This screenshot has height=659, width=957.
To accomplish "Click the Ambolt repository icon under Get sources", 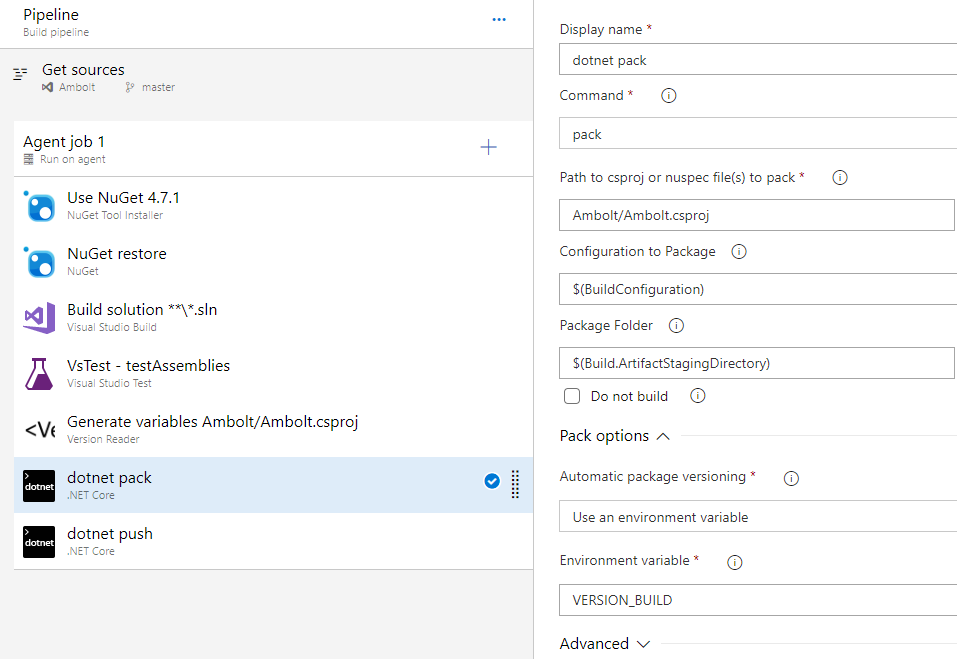I will click(x=48, y=87).
